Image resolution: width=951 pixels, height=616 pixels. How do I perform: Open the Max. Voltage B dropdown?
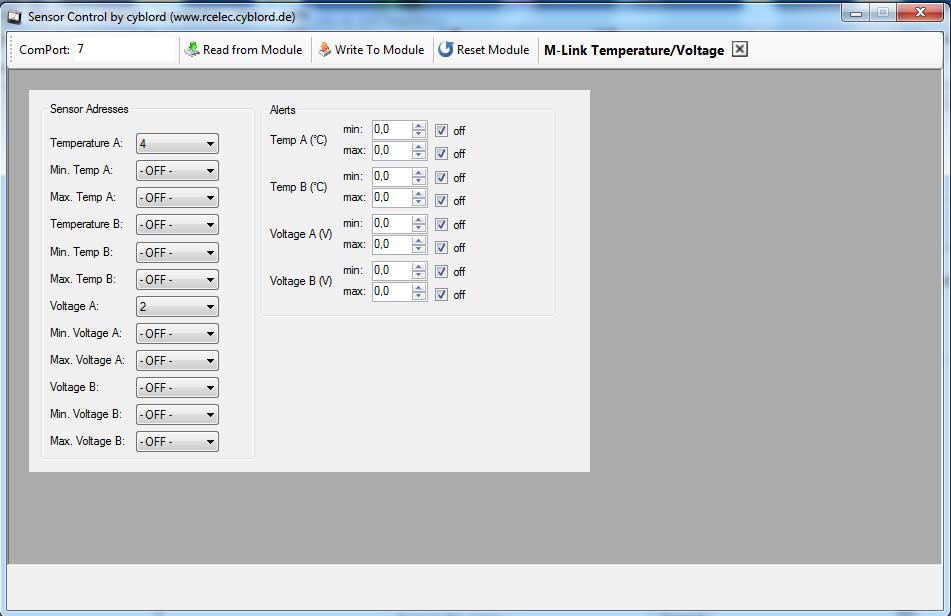coord(177,441)
